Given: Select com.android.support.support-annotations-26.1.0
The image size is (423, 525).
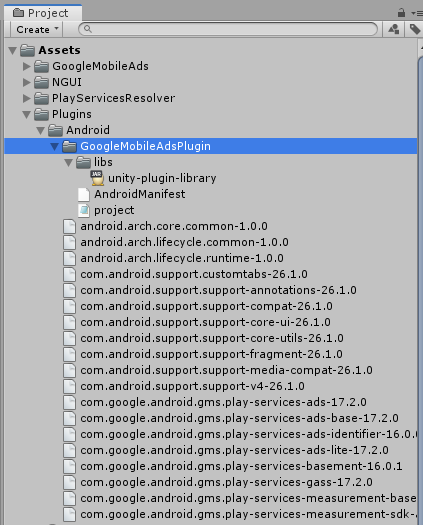Looking at the screenshot, I should pos(218,290).
